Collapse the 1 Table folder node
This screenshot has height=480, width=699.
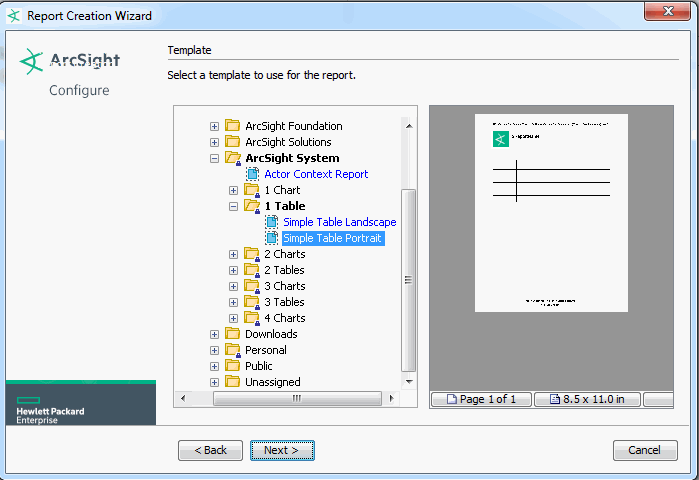234,206
